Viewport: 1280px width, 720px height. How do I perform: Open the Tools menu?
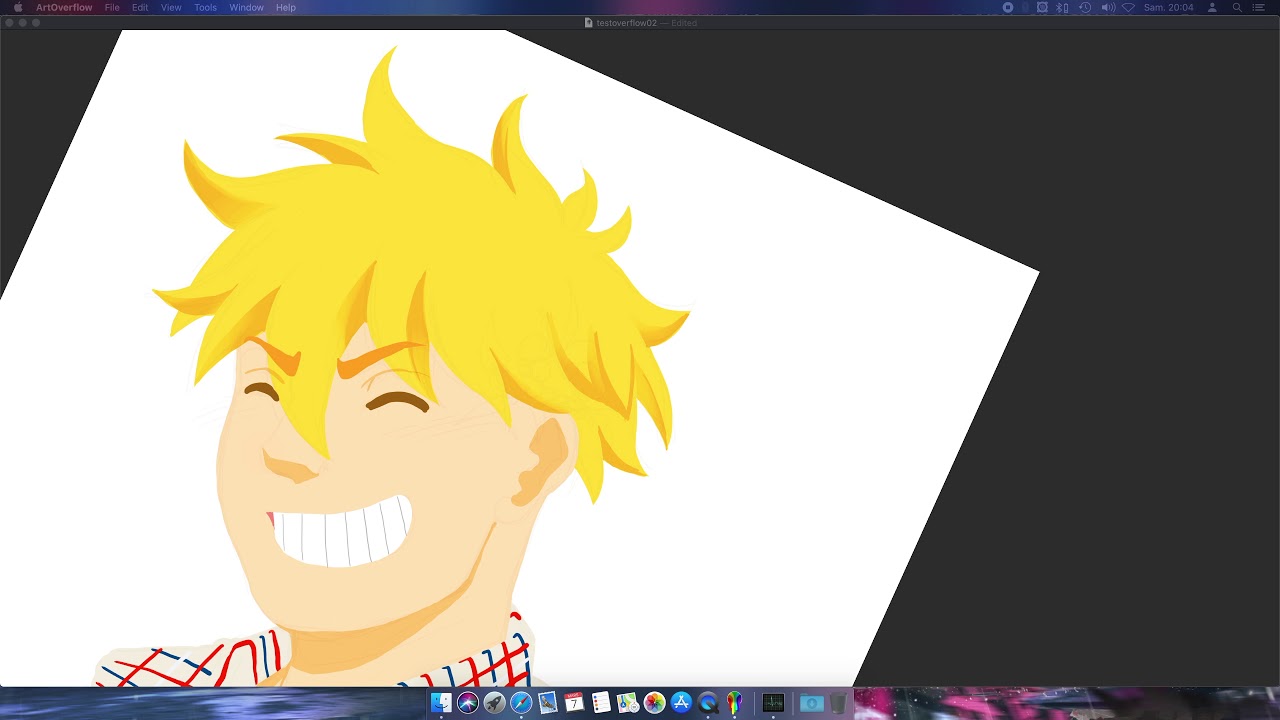pos(205,7)
